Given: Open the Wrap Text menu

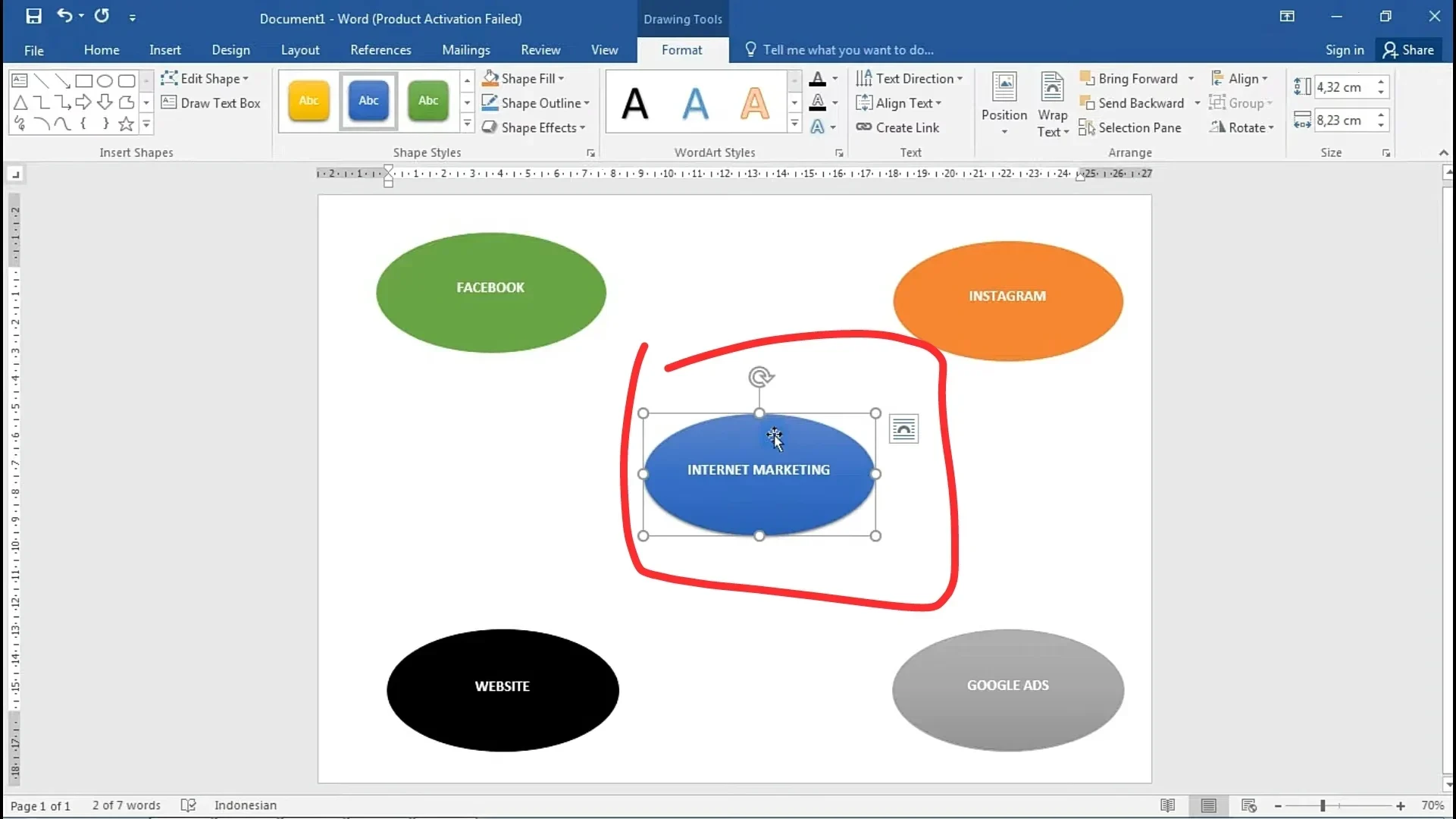Looking at the screenshot, I should coord(1053,105).
